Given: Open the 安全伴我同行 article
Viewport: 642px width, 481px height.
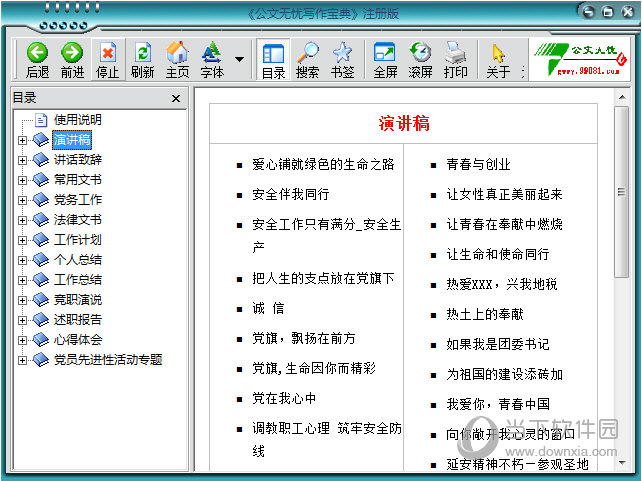Looking at the screenshot, I should tap(291, 194).
